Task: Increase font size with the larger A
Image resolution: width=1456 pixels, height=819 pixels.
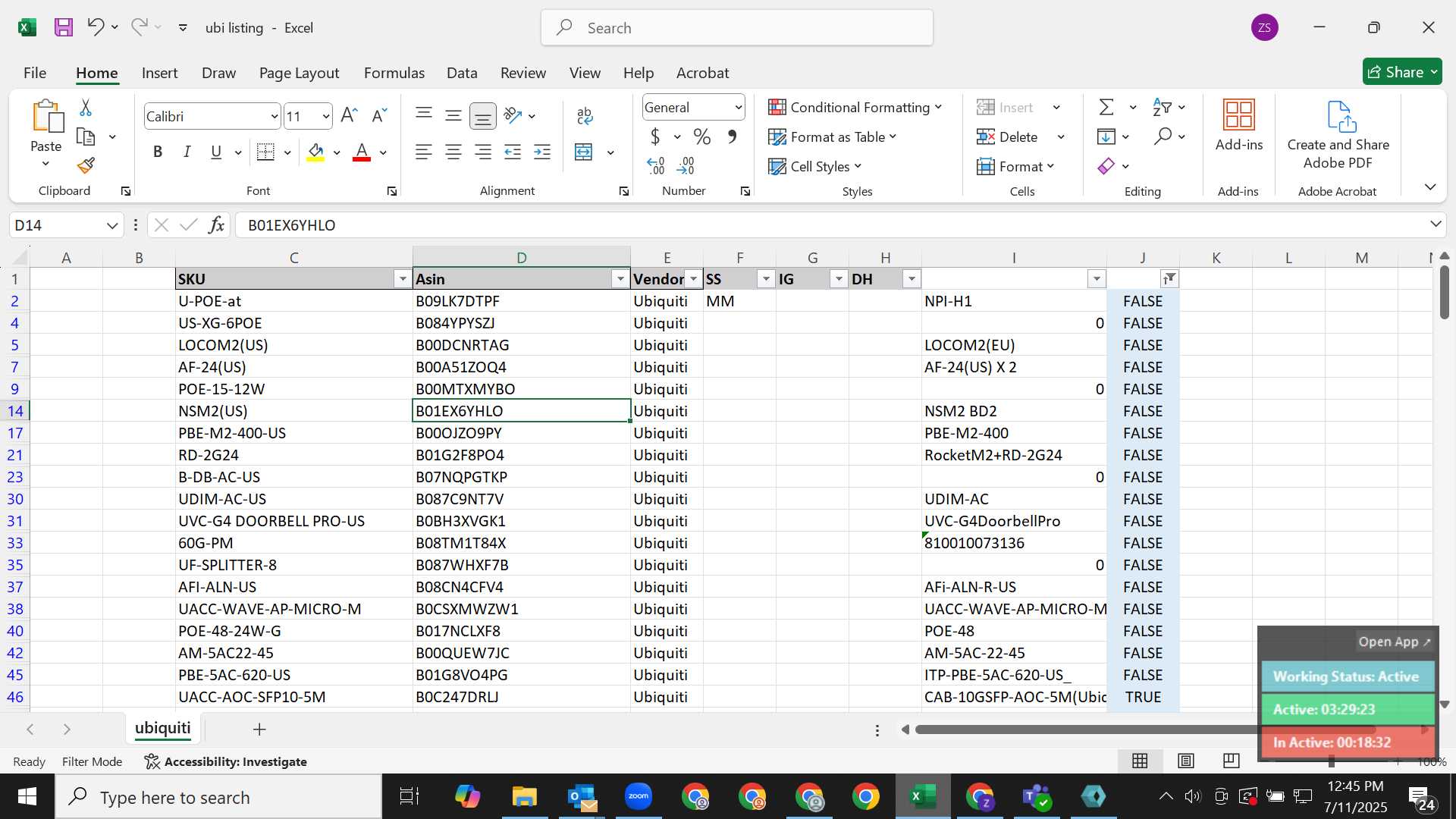Action: 349,116
